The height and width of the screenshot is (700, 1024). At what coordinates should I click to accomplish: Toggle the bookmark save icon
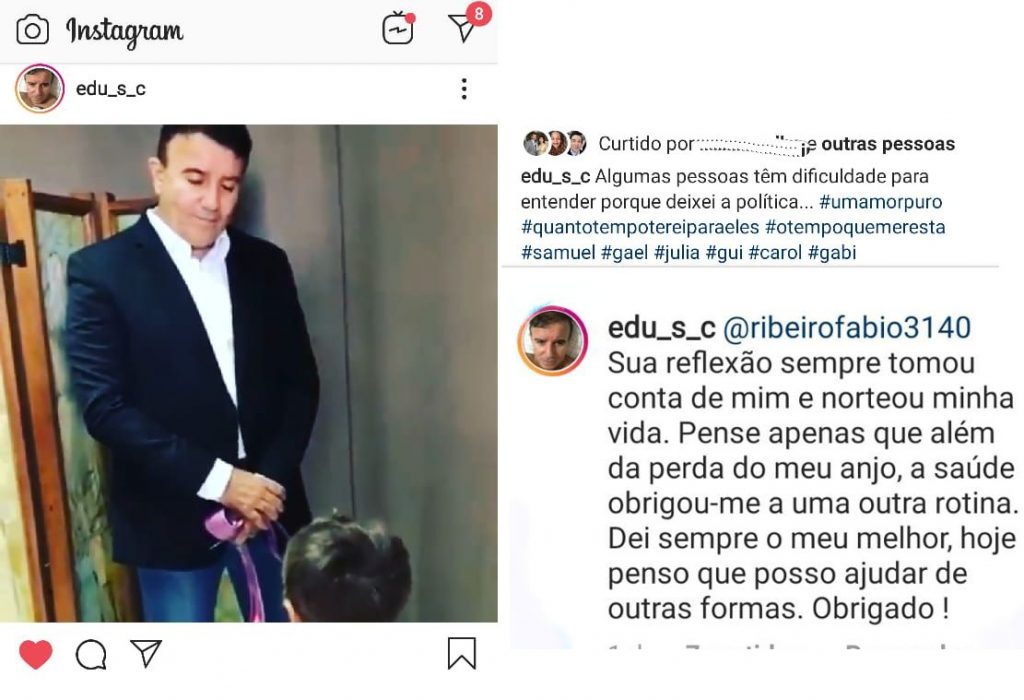coord(461,654)
